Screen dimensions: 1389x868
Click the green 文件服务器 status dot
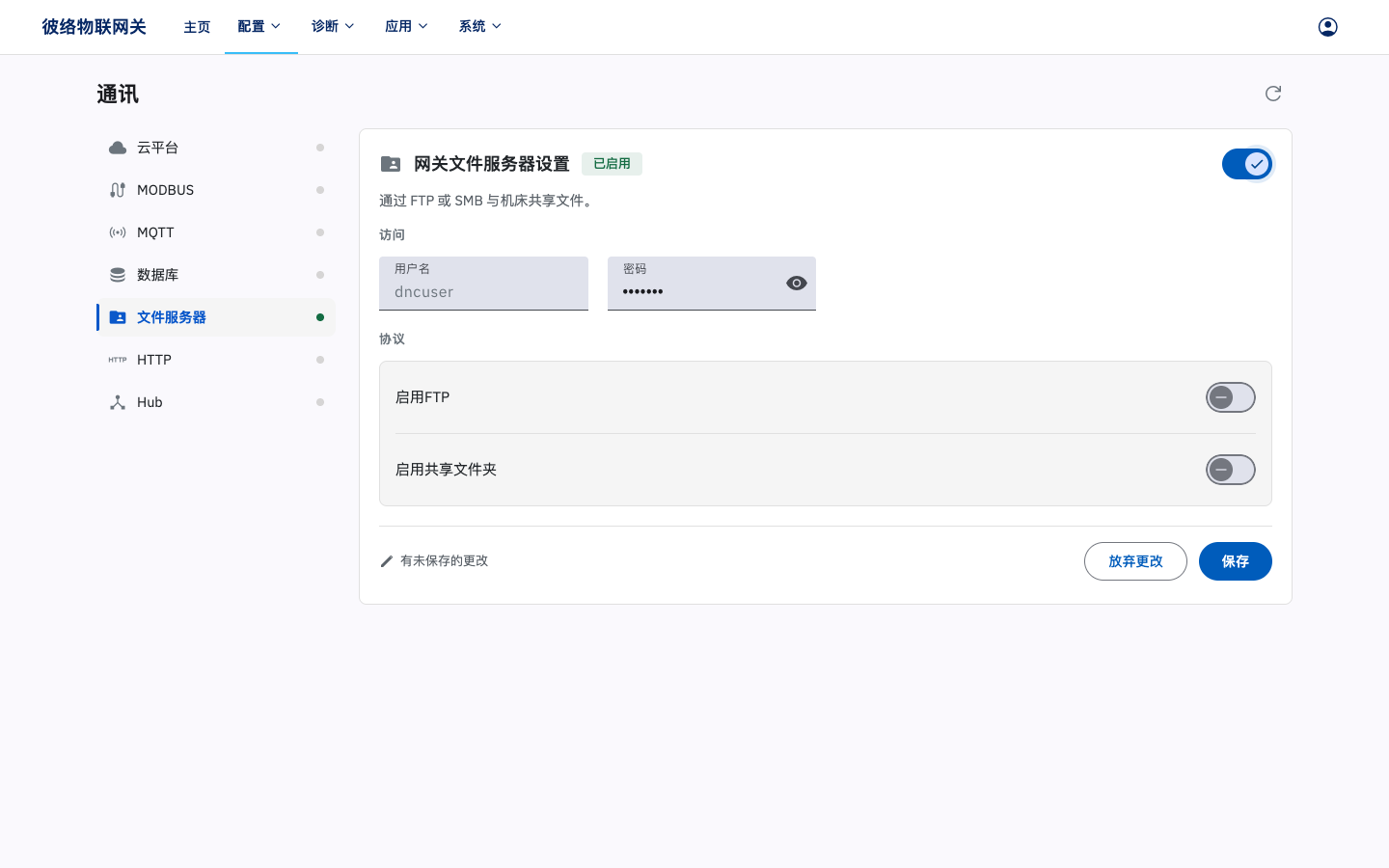pos(320,317)
